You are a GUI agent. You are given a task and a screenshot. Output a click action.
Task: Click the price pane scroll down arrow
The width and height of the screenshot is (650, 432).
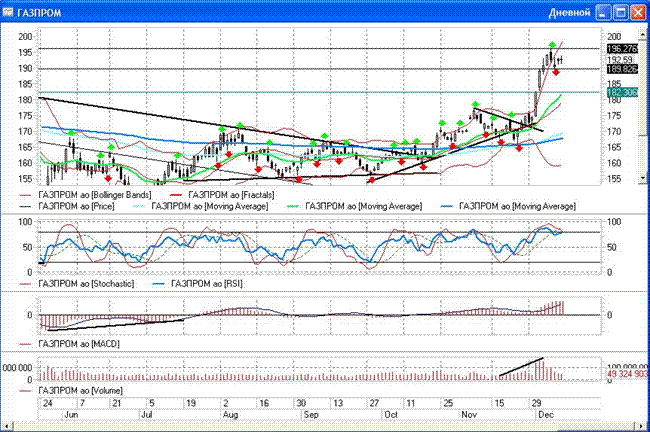click(643, 178)
